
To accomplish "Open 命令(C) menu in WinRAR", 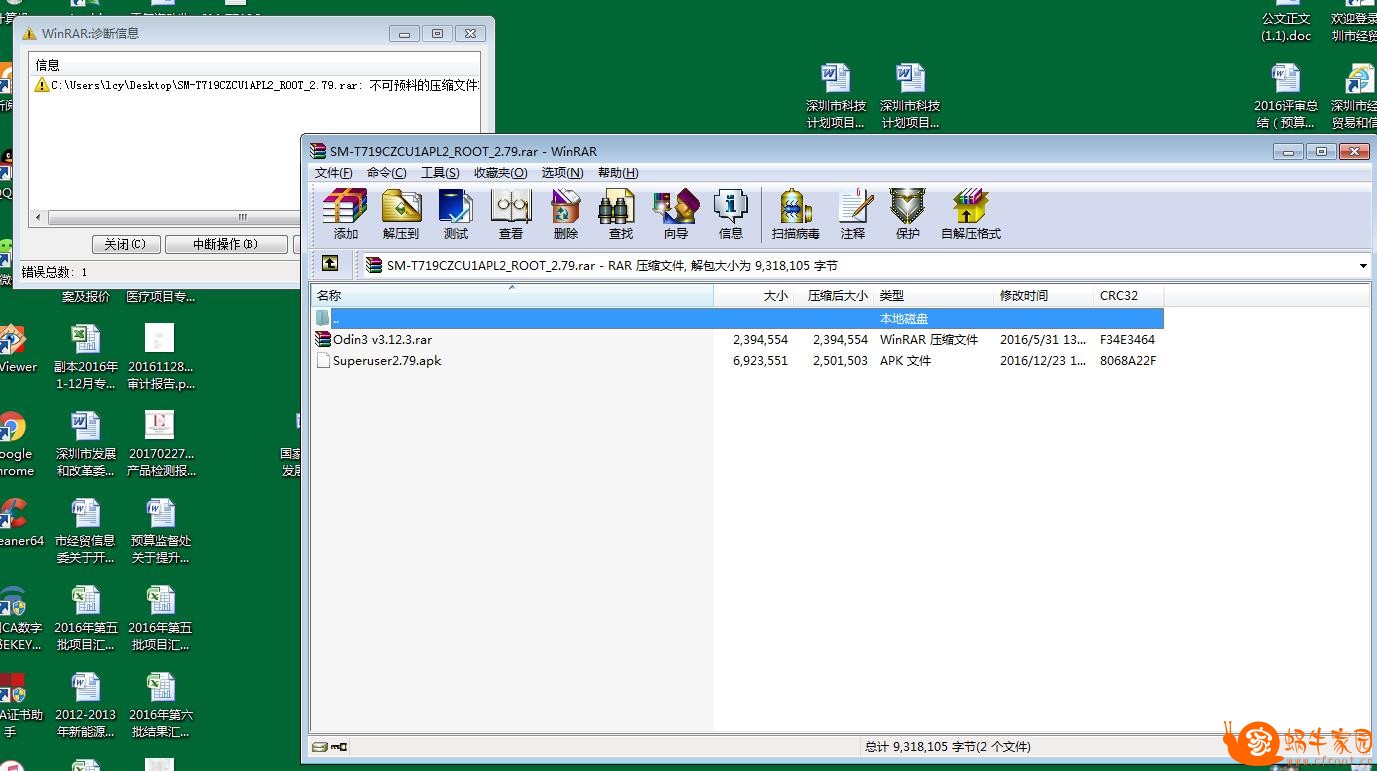I will [x=387, y=173].
